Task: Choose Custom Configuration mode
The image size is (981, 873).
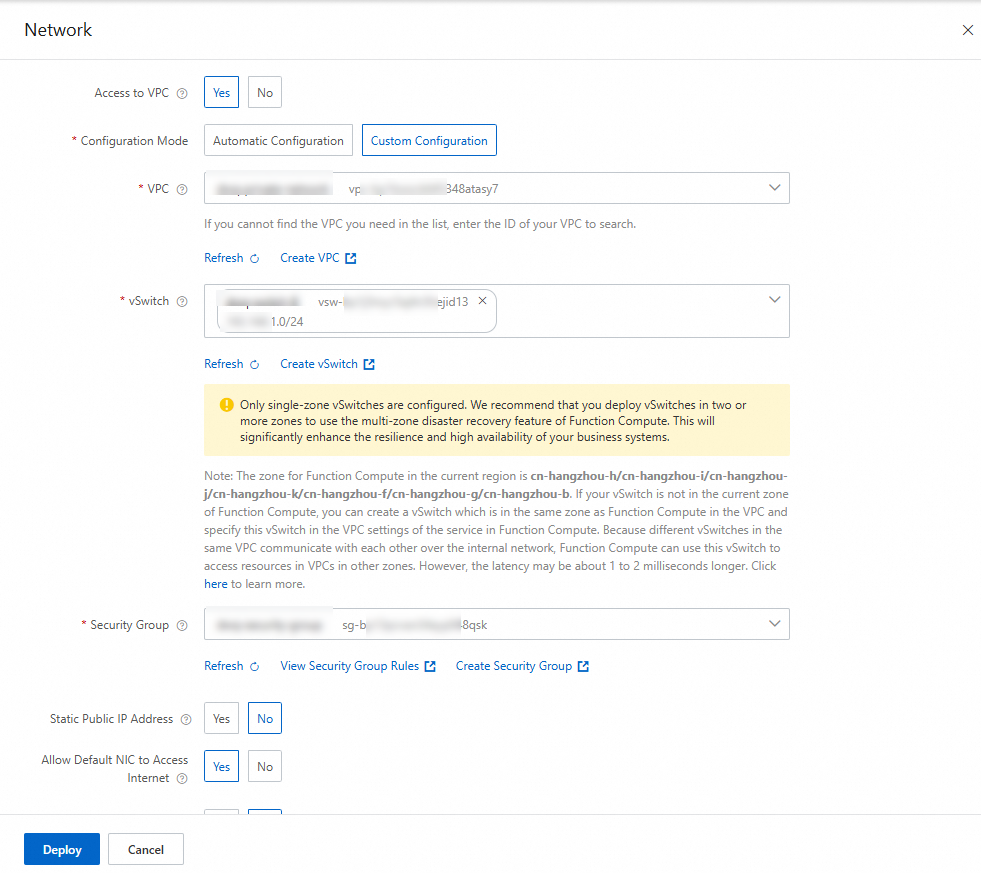Action: (x=429, y=141)
